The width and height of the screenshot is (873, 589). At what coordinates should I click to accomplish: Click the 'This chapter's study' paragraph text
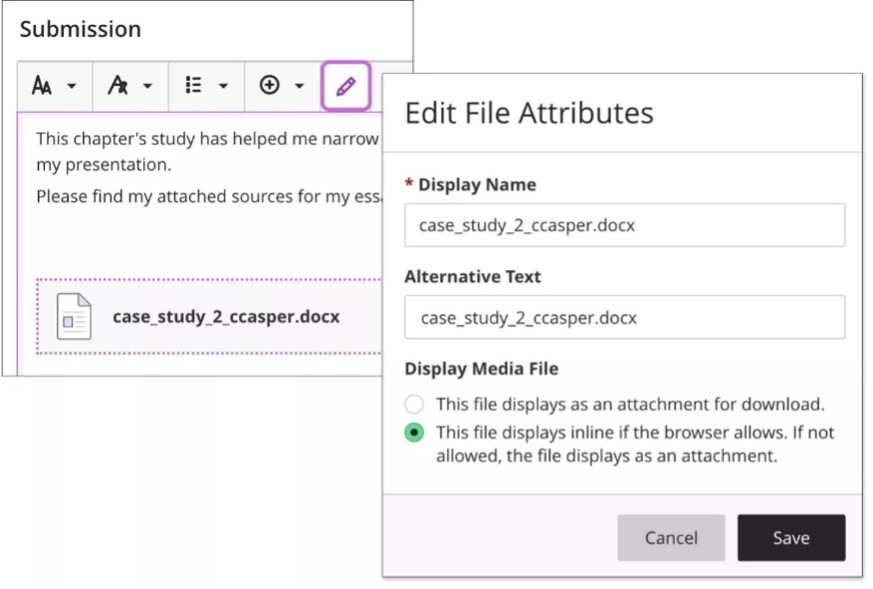point(208,151)
